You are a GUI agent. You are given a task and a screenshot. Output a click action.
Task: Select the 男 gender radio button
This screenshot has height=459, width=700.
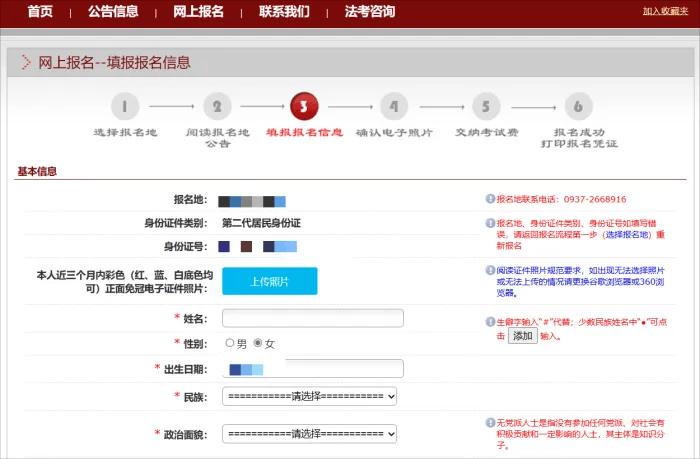pyautogui.click(x=230, y=343)
